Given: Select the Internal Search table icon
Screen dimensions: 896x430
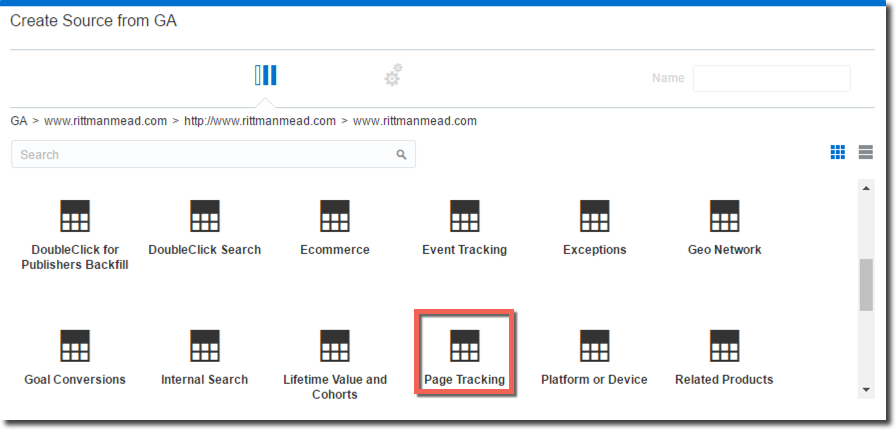Looking at the screenshot, I should (205, 346).
